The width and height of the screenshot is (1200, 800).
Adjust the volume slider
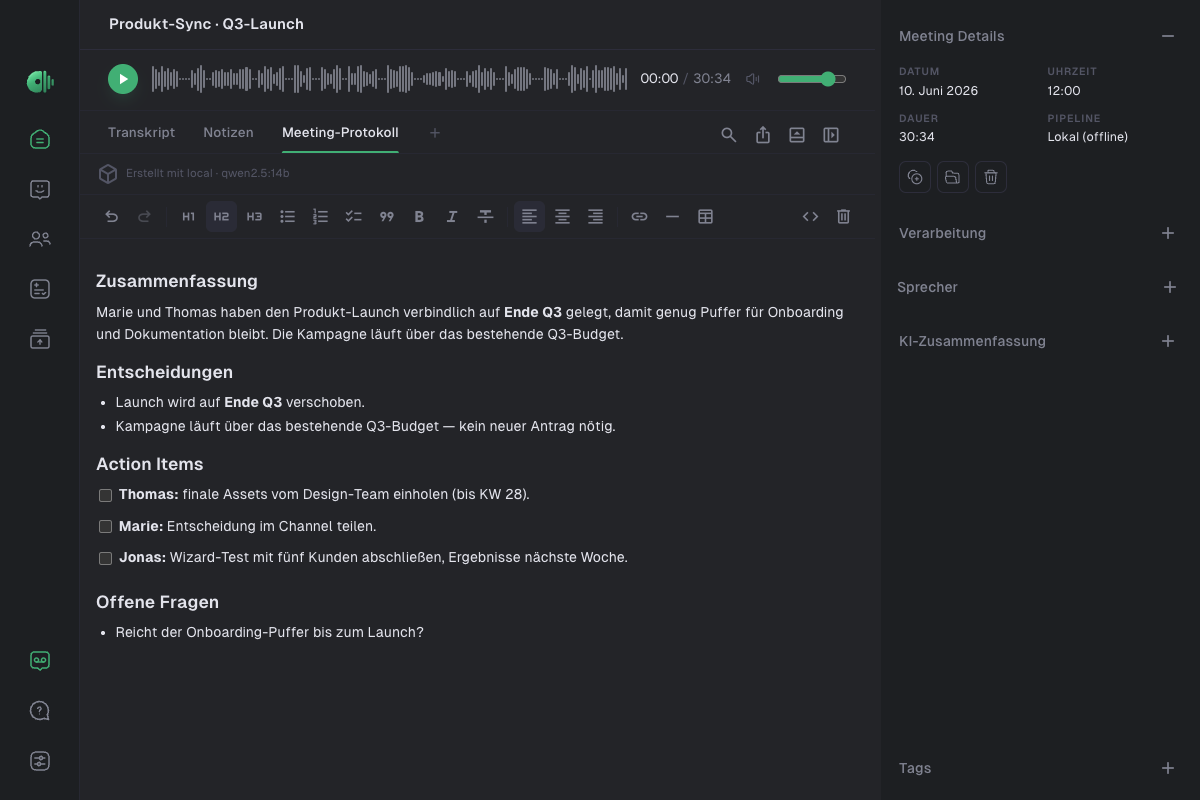[812, 79]
